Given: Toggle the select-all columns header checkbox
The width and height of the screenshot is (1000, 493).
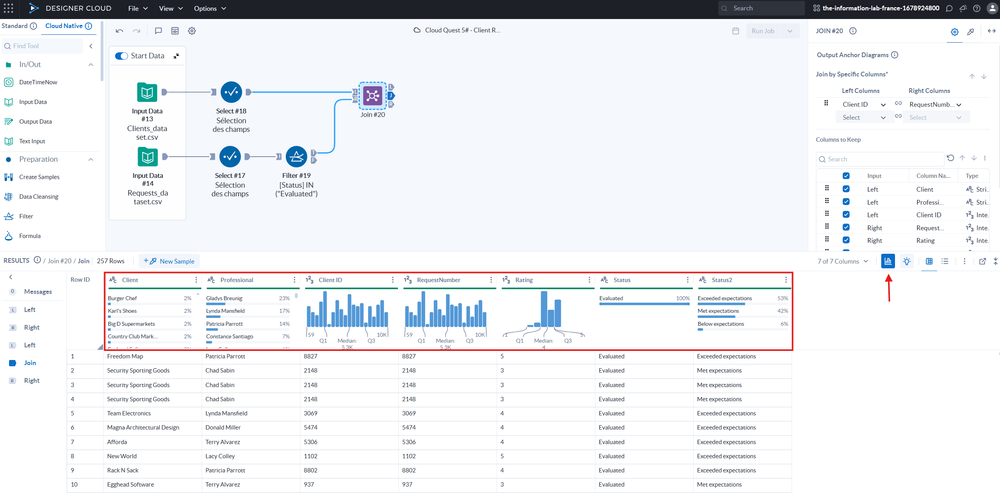Looking at the screenshot, I should point(847,175).
